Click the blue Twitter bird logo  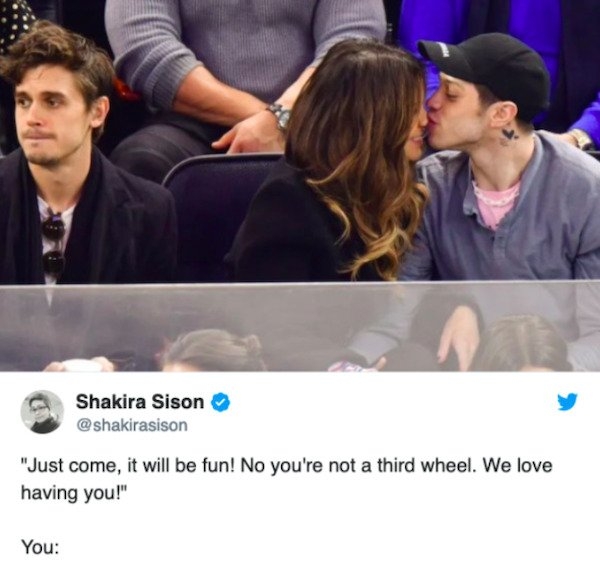pos(567,402)
